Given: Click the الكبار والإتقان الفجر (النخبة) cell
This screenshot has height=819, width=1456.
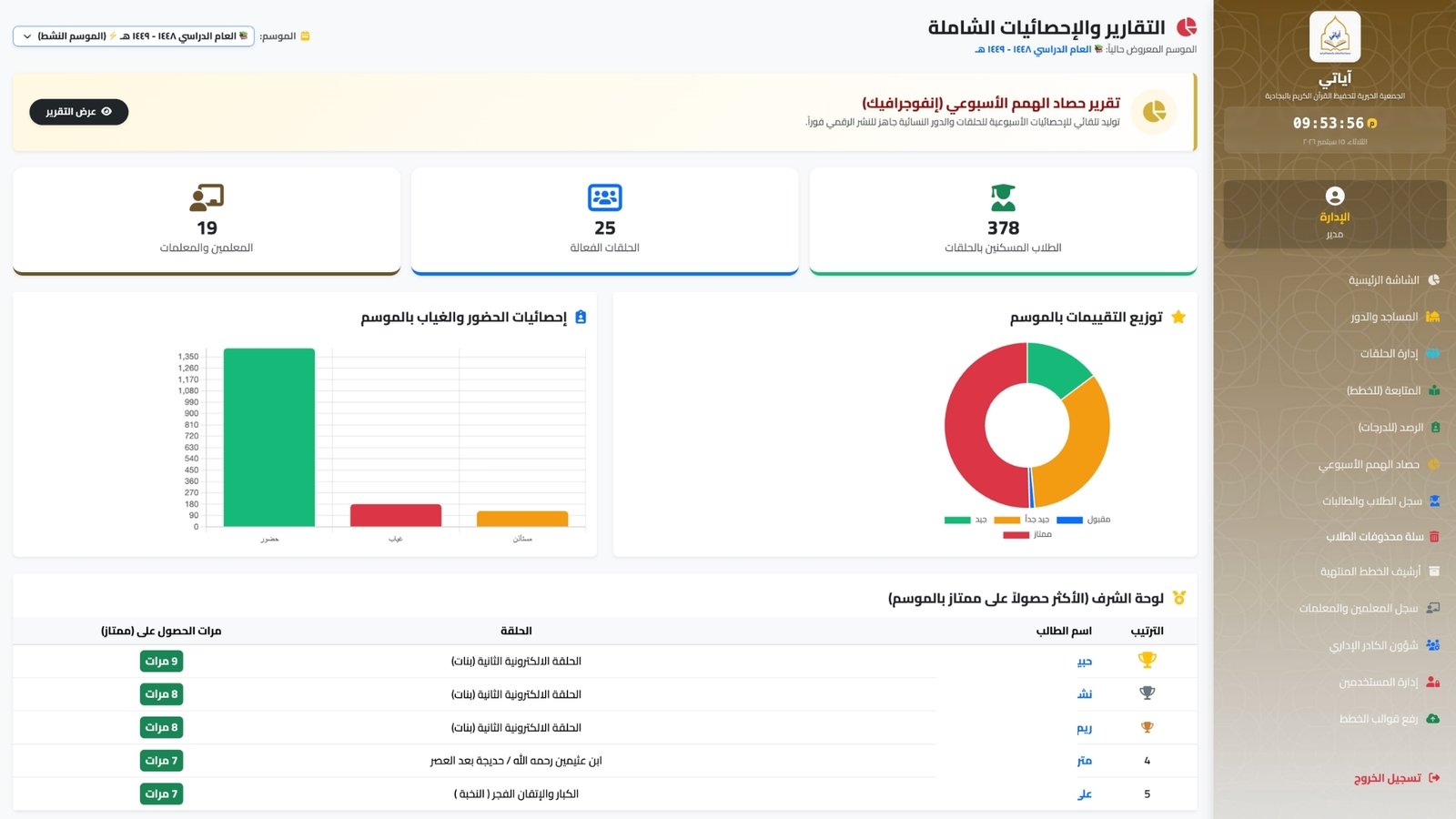Looking at the screenshot, I should 516,794.
